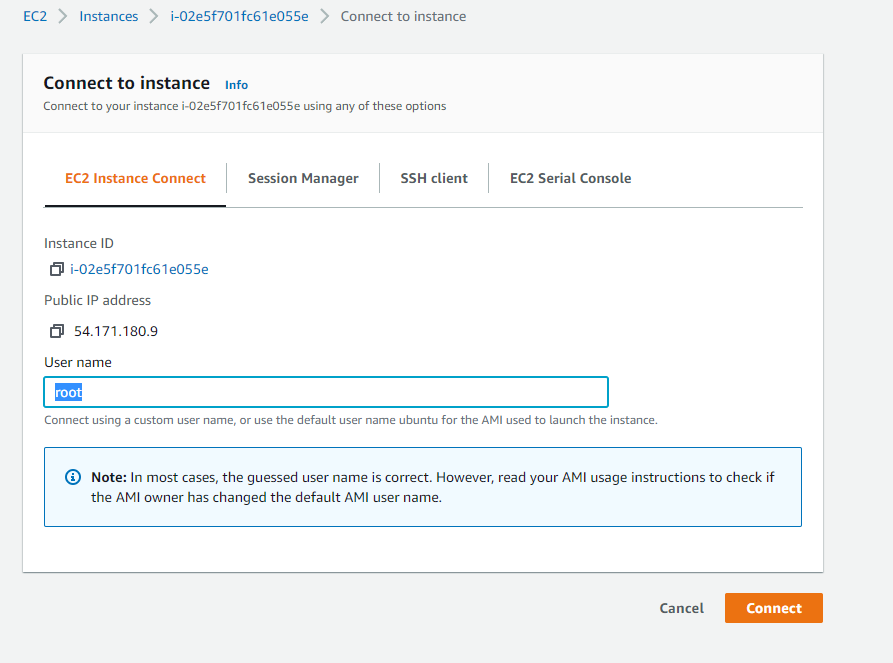
Task: Click the public IP address 54.171.180.9
Action: click(116, 331)
